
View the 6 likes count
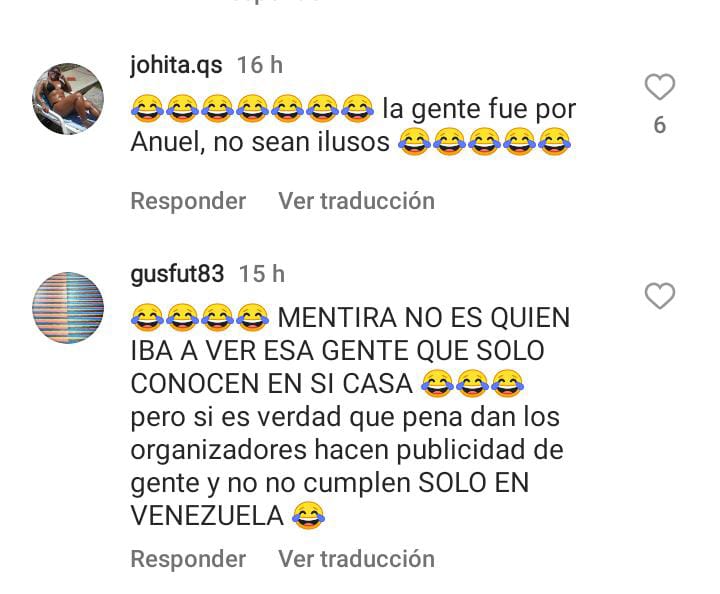coord(660,125)
